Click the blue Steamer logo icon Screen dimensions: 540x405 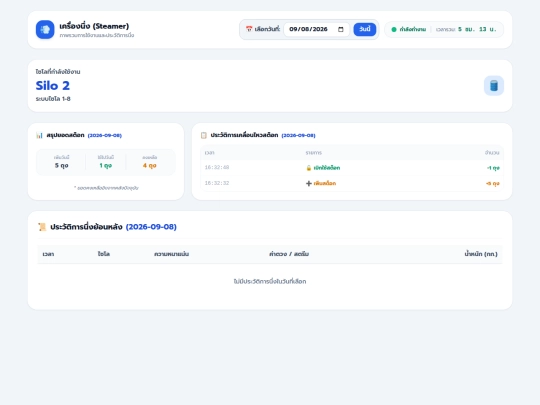point(45,30)
